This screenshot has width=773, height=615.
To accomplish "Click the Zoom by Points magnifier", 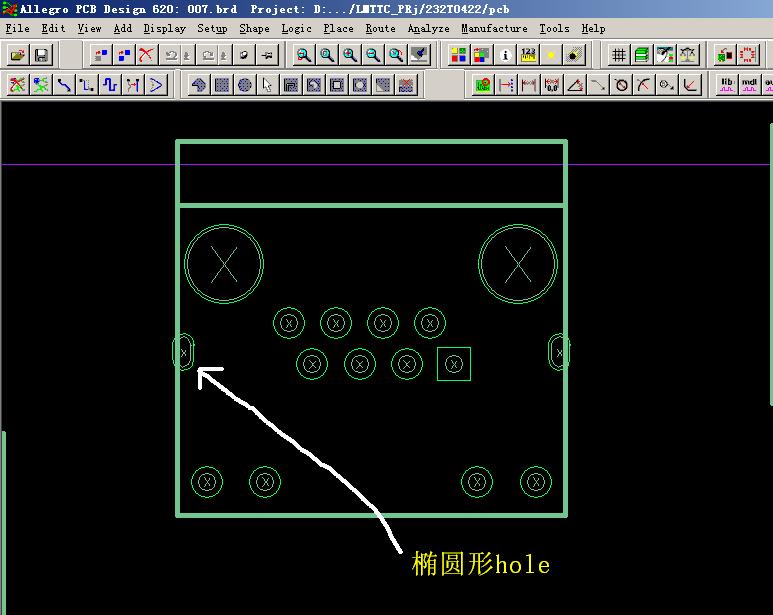I will point(304,55).
